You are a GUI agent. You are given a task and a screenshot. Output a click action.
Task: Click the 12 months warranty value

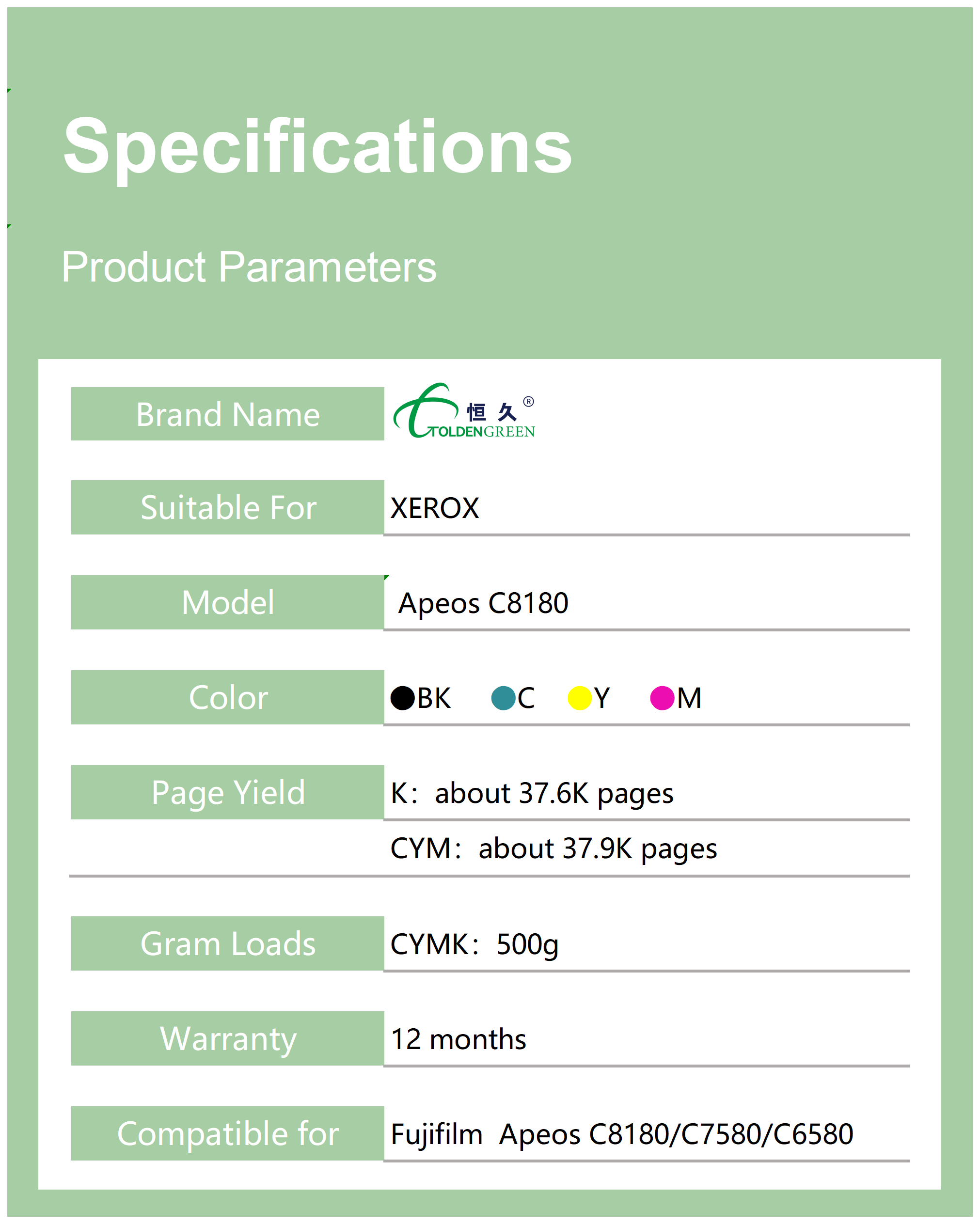(x=459, y=1039)
